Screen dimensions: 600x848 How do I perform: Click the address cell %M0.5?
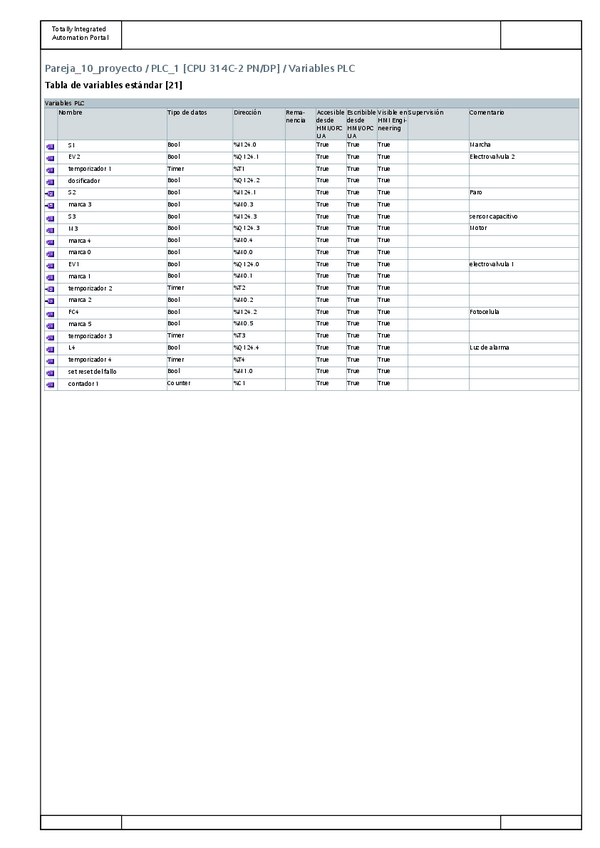[x=259, y=324]
